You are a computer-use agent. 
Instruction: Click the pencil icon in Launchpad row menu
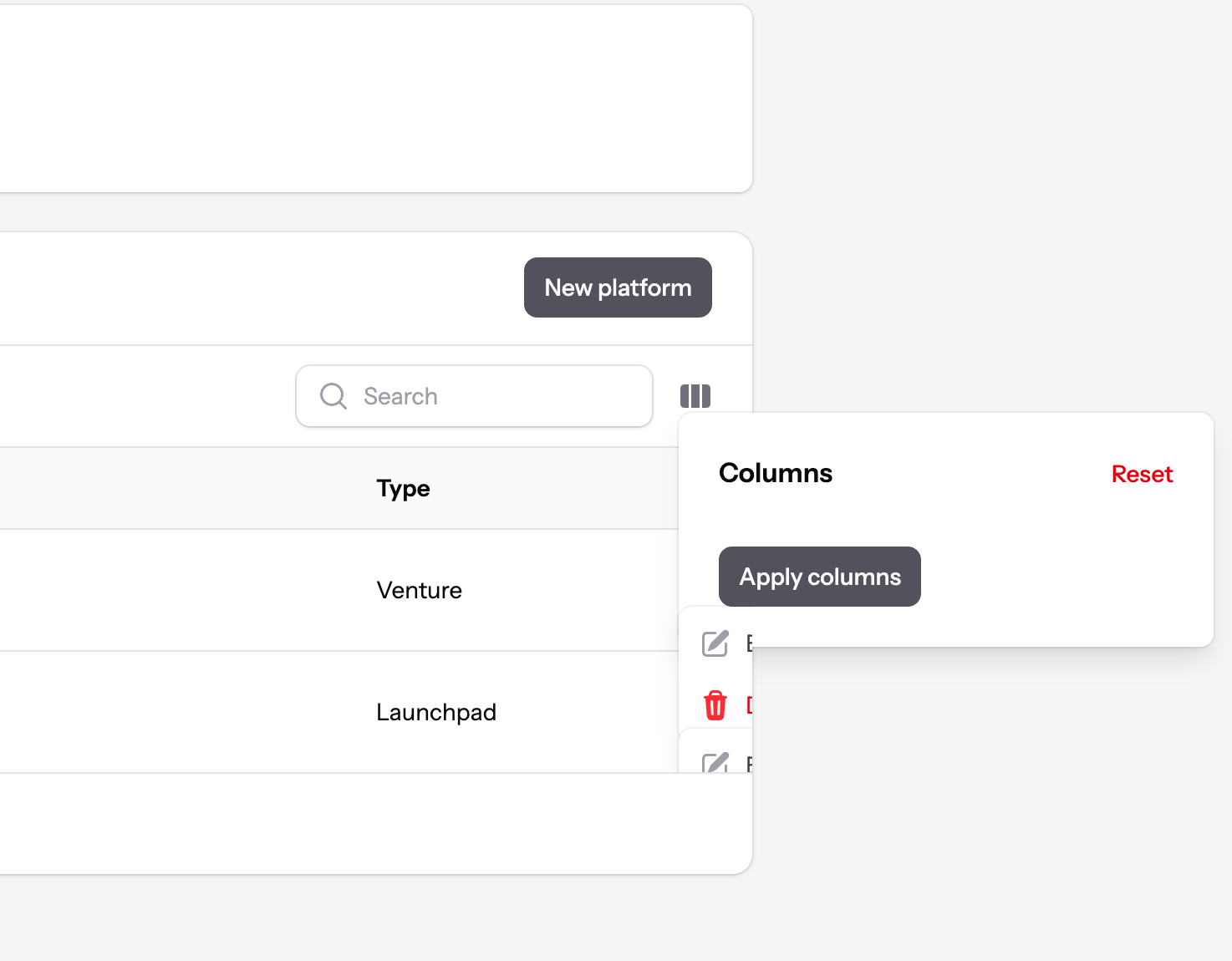[x=715, y=763]
